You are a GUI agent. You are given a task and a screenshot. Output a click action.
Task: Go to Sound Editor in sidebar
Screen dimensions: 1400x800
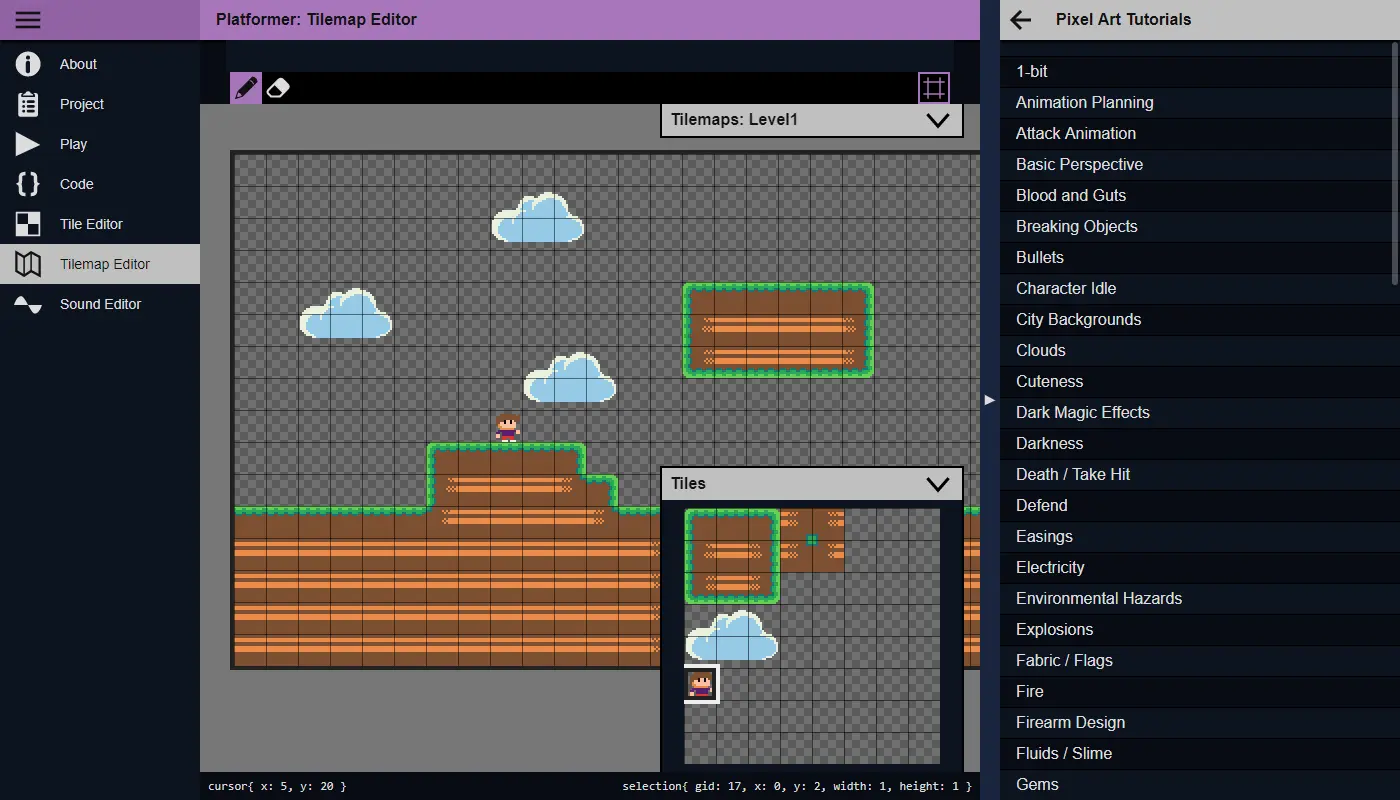point(100,304)
